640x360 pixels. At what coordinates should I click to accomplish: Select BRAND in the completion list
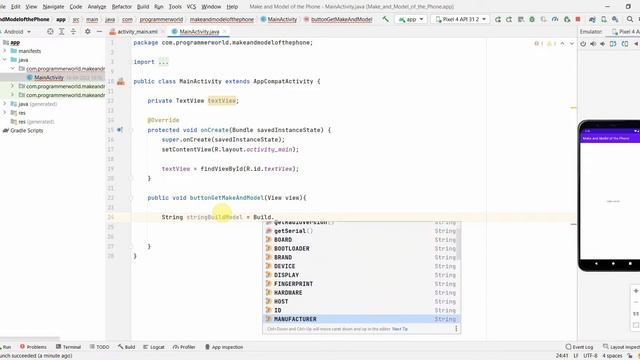point(361,258)
